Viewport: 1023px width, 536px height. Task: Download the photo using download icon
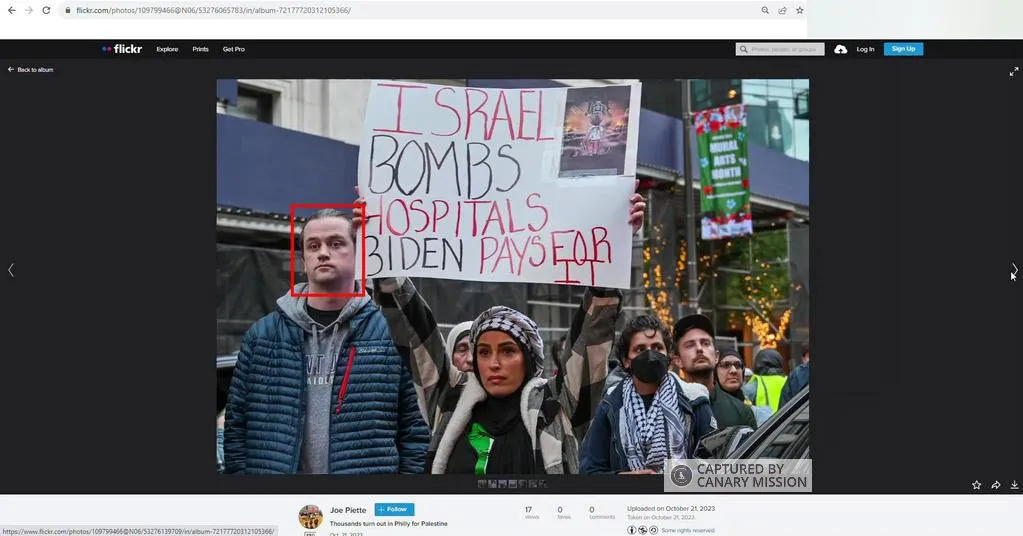pyautogui.click(x=1013, y=485)
